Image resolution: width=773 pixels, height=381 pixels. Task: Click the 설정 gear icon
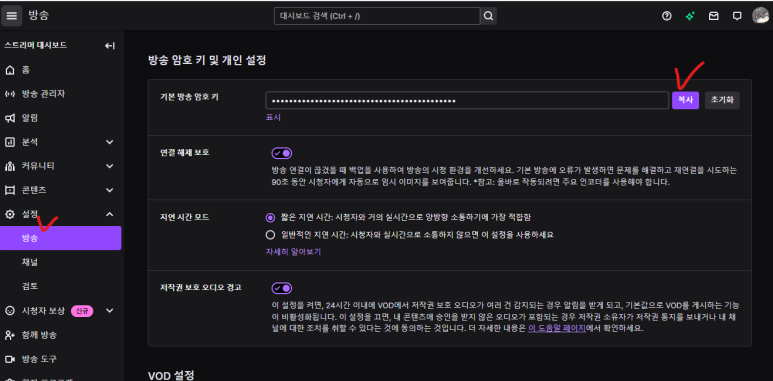pos(9,214)
